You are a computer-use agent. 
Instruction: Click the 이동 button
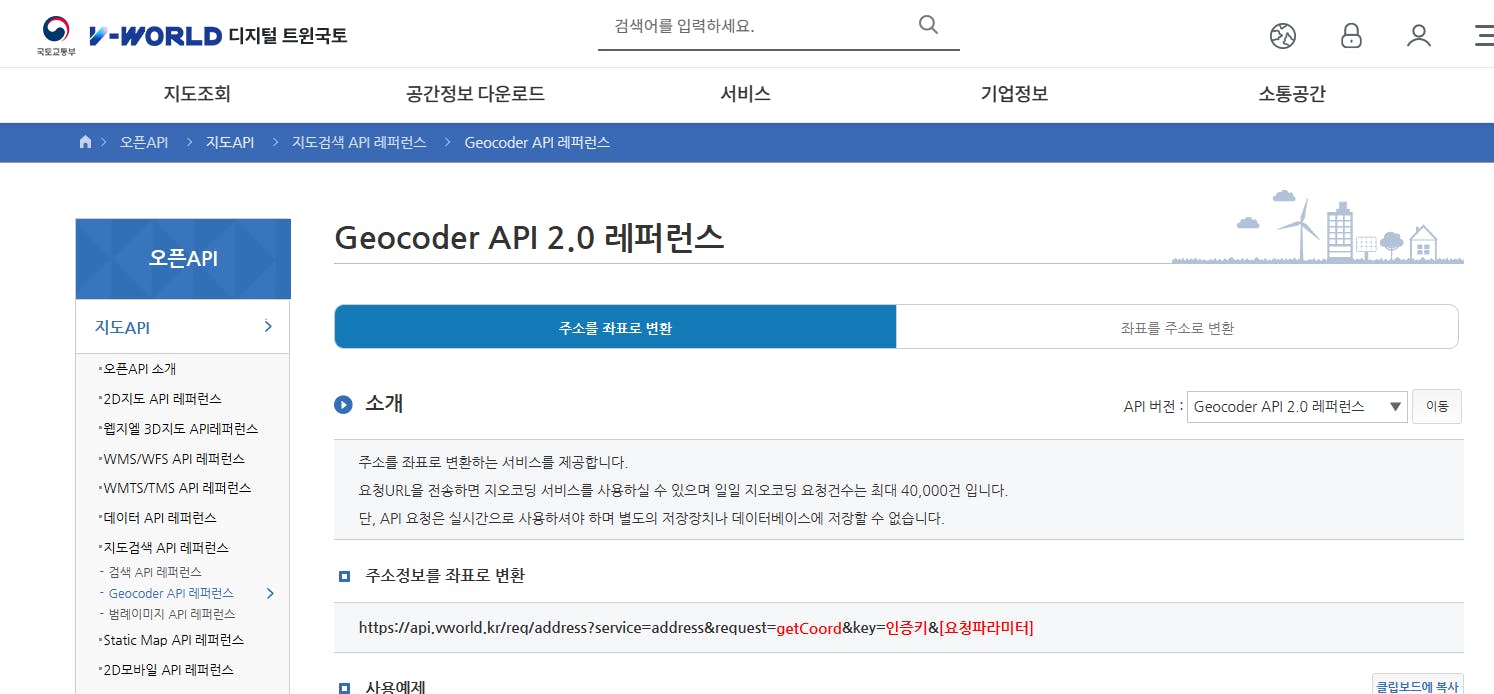click(x=1437, y=406)
